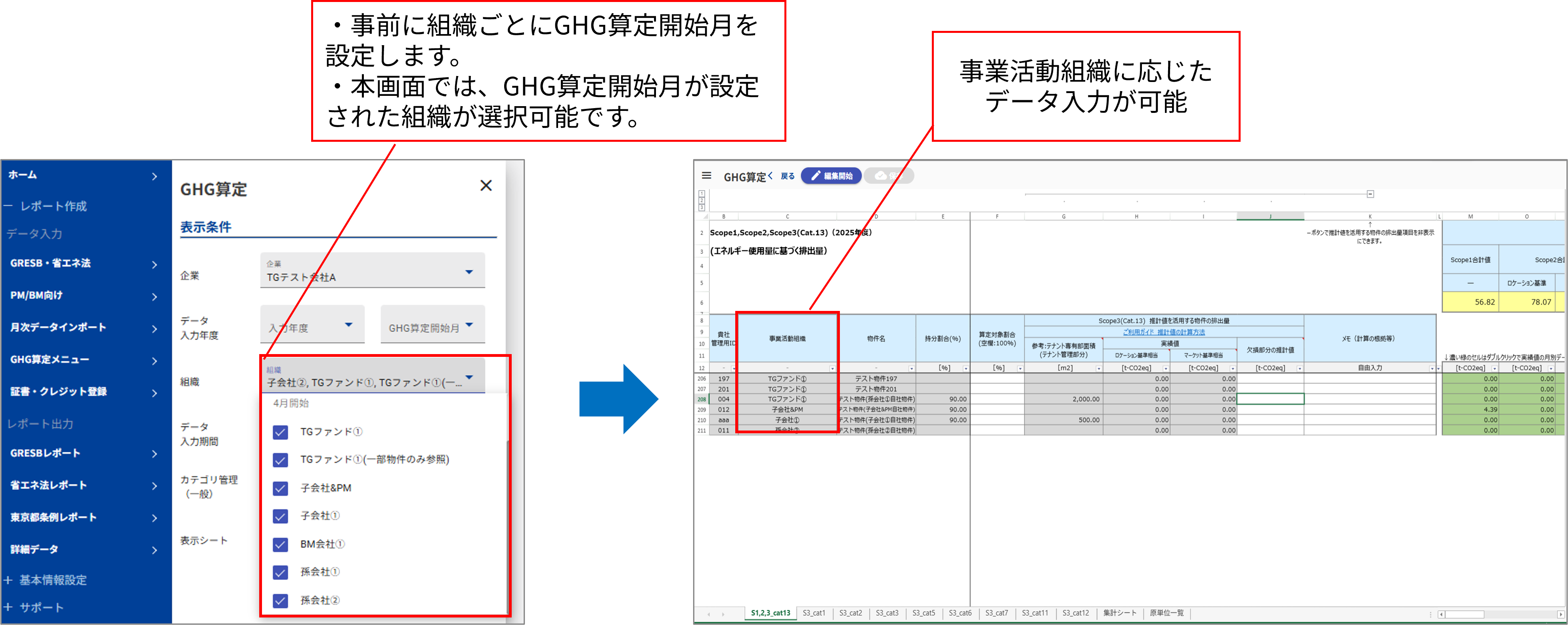Click outline level 1 button
Screen dimensions: 1568x625
coord(702,193)
